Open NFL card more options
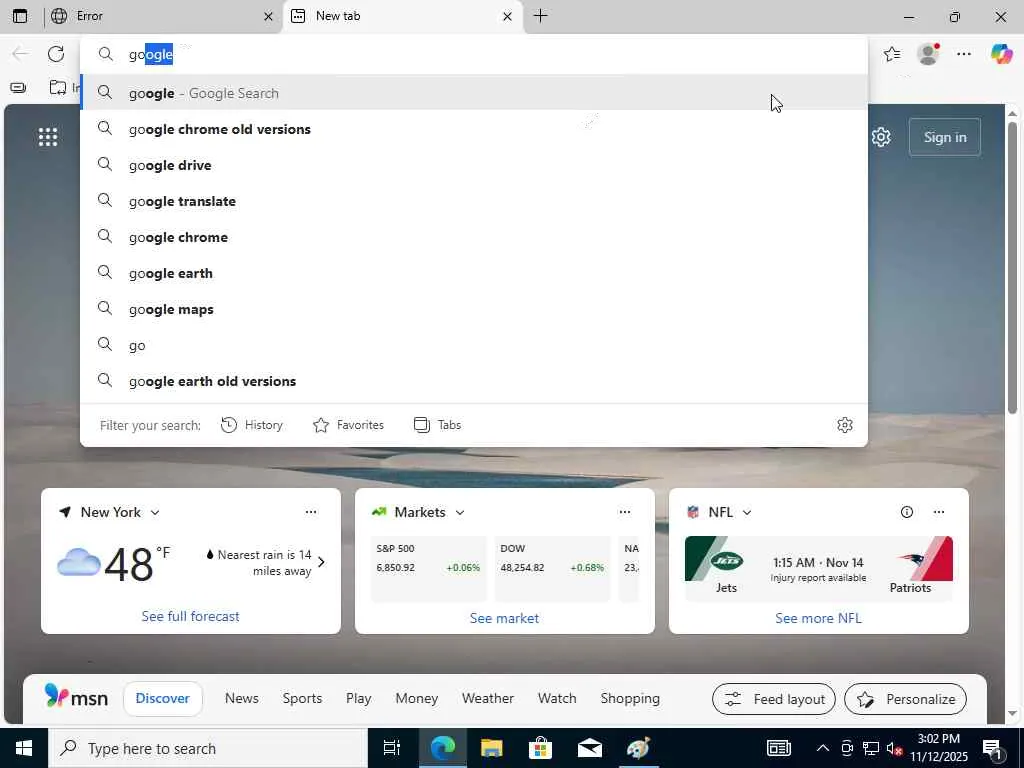The width and height of the screenshot is (1024, 768). pyautogui.click(x=938, y=513)
